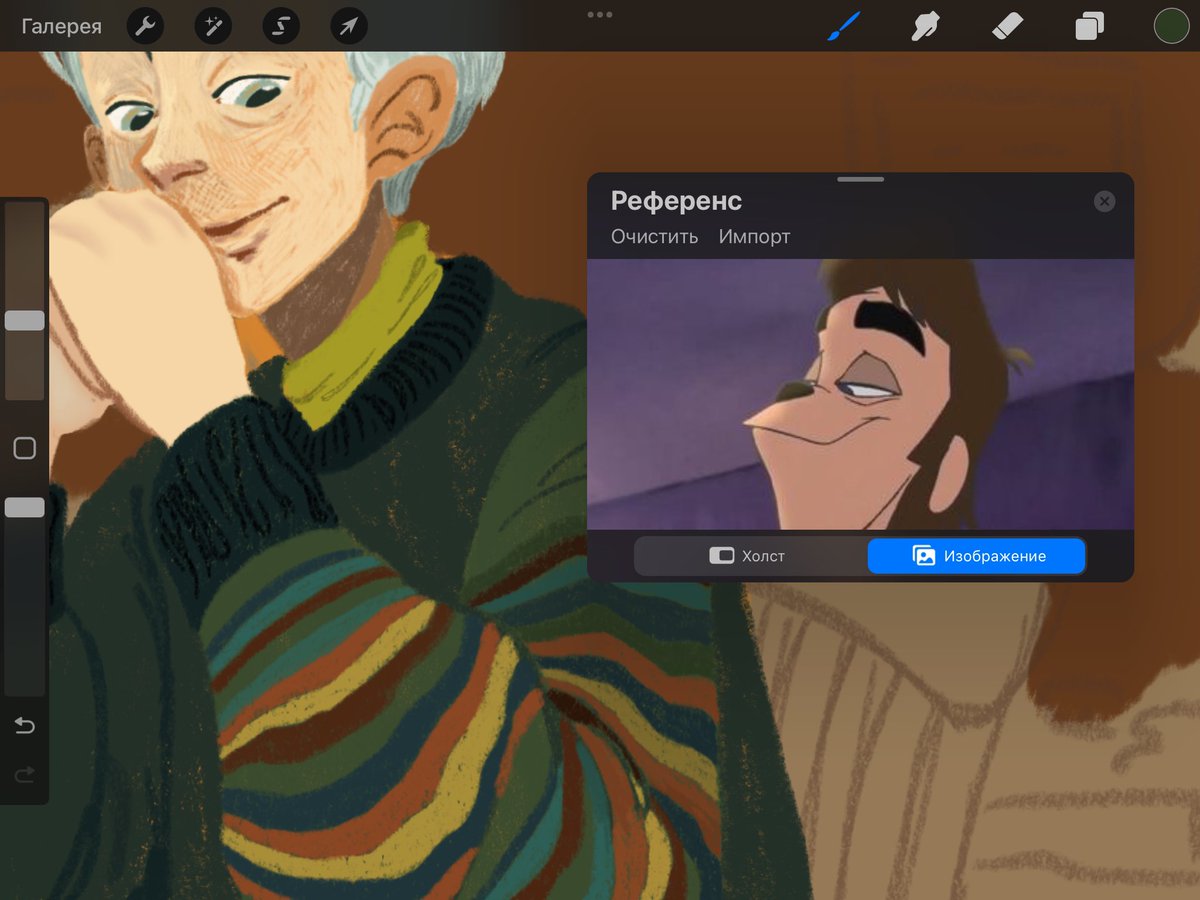Viewport: 1200px width, 900px height.
Task: Open the Actions wrench menu
Action: click(x=146, y=26)
